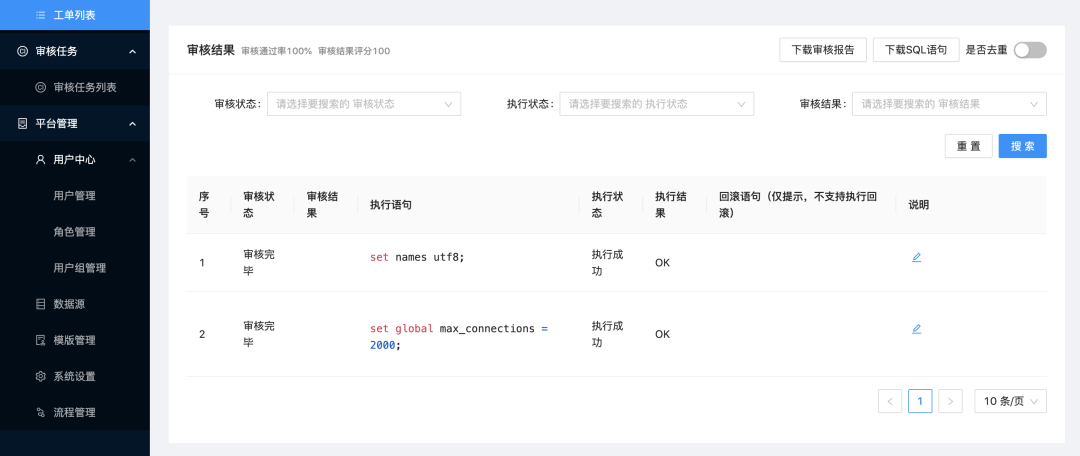Screen dimensions: 1080x456
Task: Open 用户管理 in the sidebar
Action: click(x=74, y=196)
